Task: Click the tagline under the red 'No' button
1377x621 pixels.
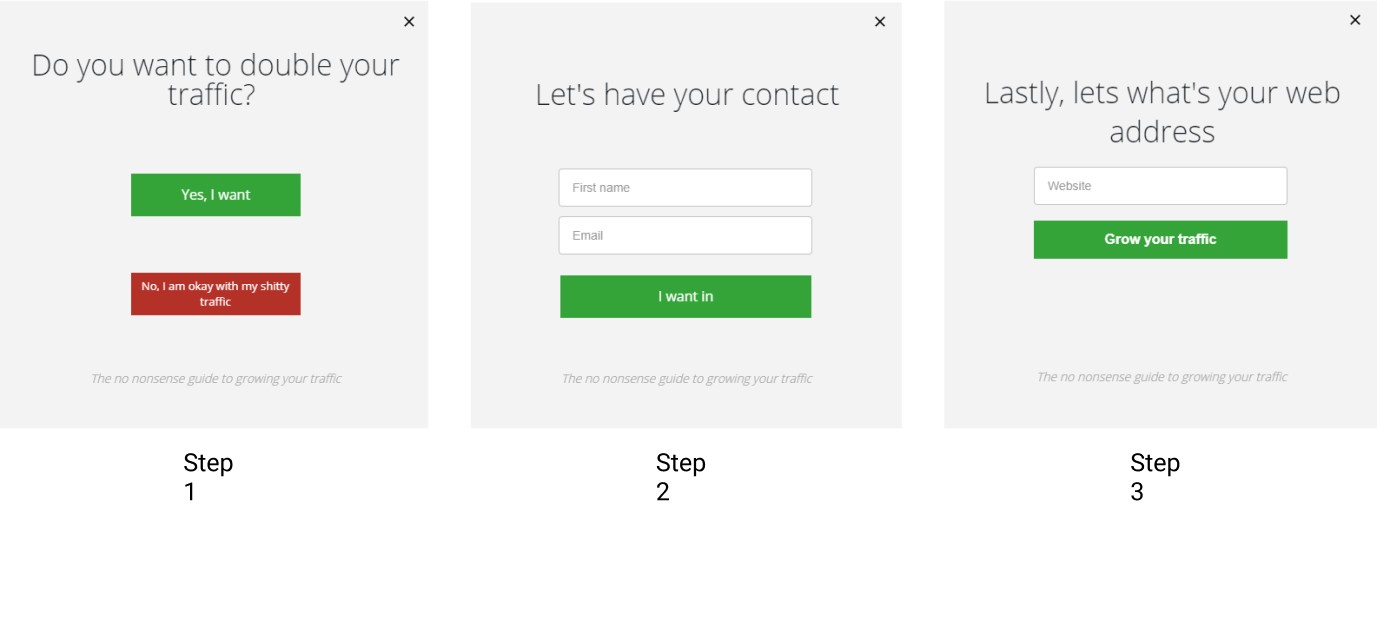Action: pyautogui.click(x=216, y=379)
